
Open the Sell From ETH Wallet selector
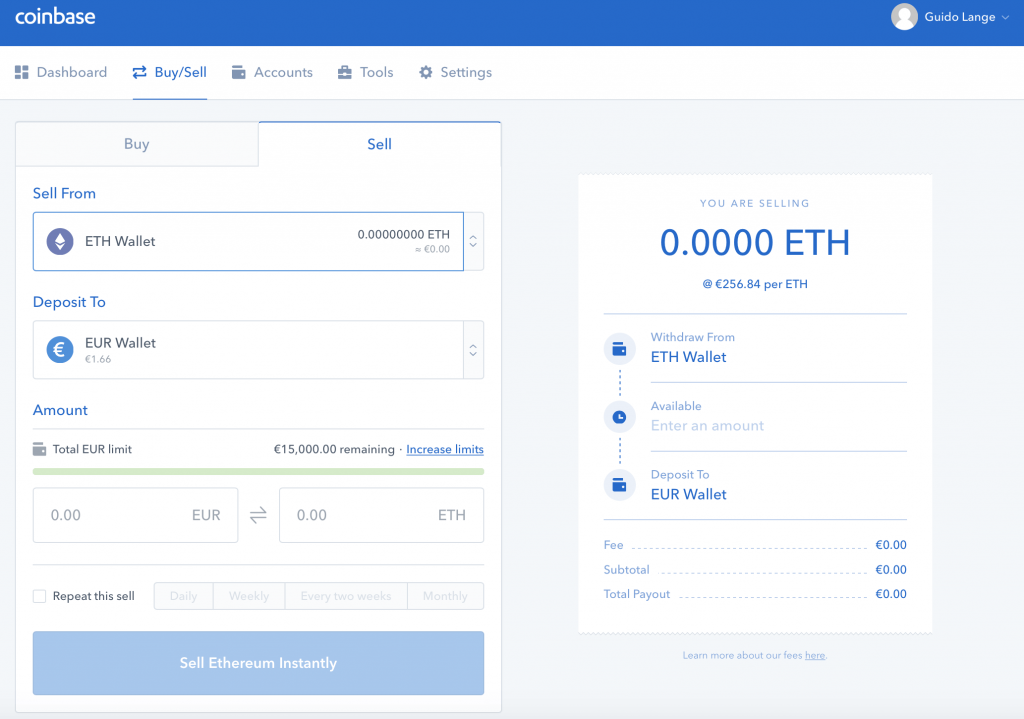point(248,242)
